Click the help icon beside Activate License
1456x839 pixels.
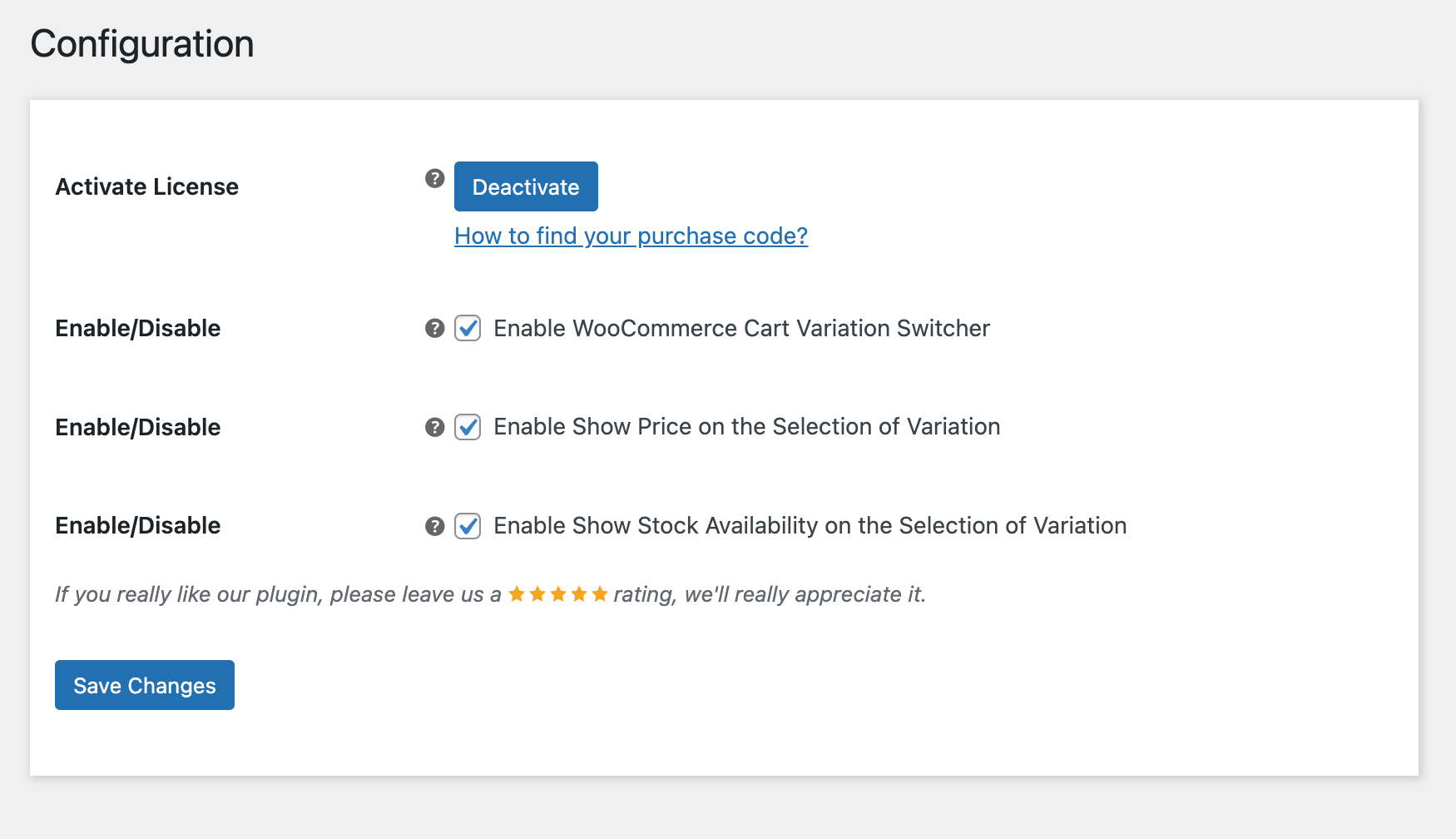434,178
